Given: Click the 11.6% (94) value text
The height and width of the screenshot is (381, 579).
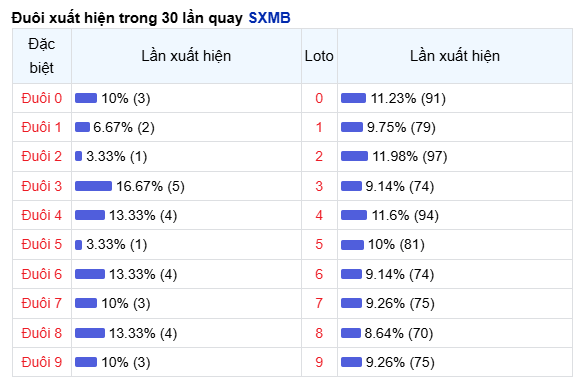Looking at the screenshot, I should coord(405,215).
